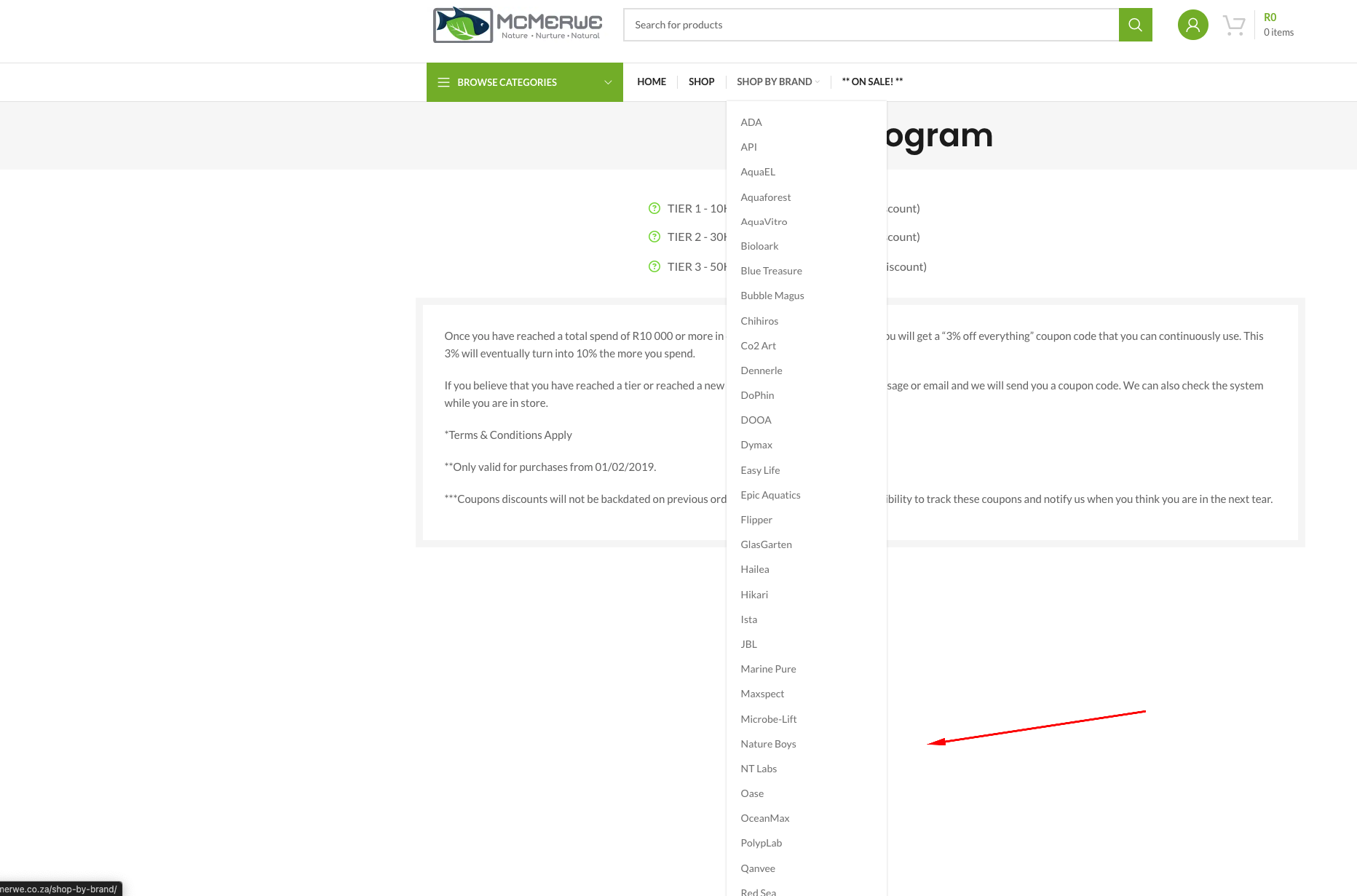Screen dimensions: 1357x896
Task: Choose the Co2 Art brand
Action: 758,346
